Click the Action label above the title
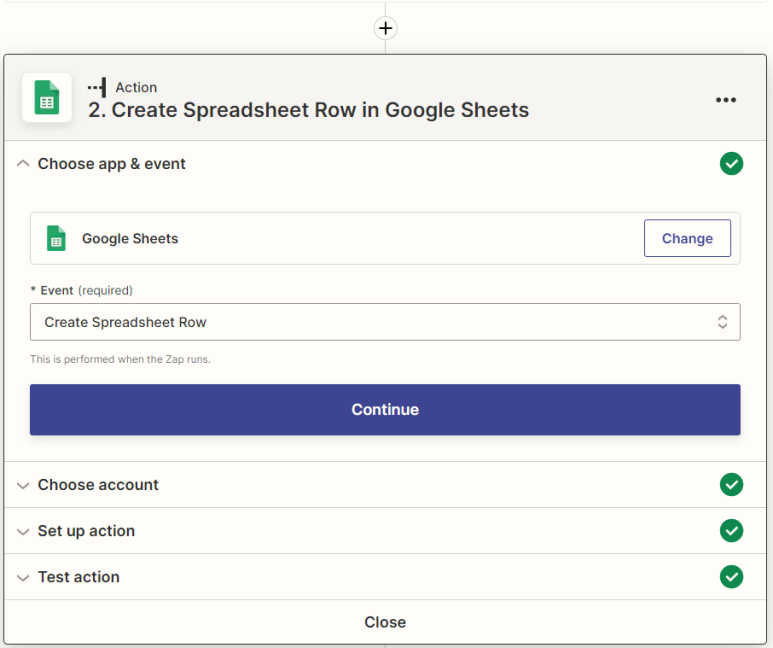This screenshot has width=773, height=648. tap(136, 87)
